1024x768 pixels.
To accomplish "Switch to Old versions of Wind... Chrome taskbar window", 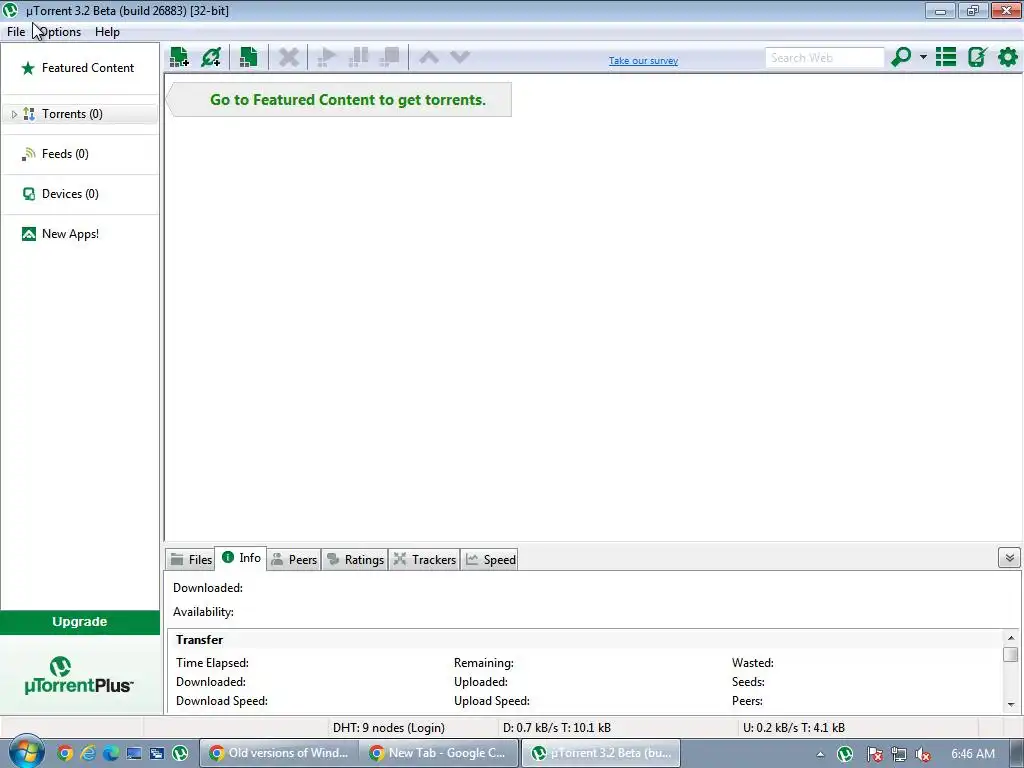I will 280,753.
